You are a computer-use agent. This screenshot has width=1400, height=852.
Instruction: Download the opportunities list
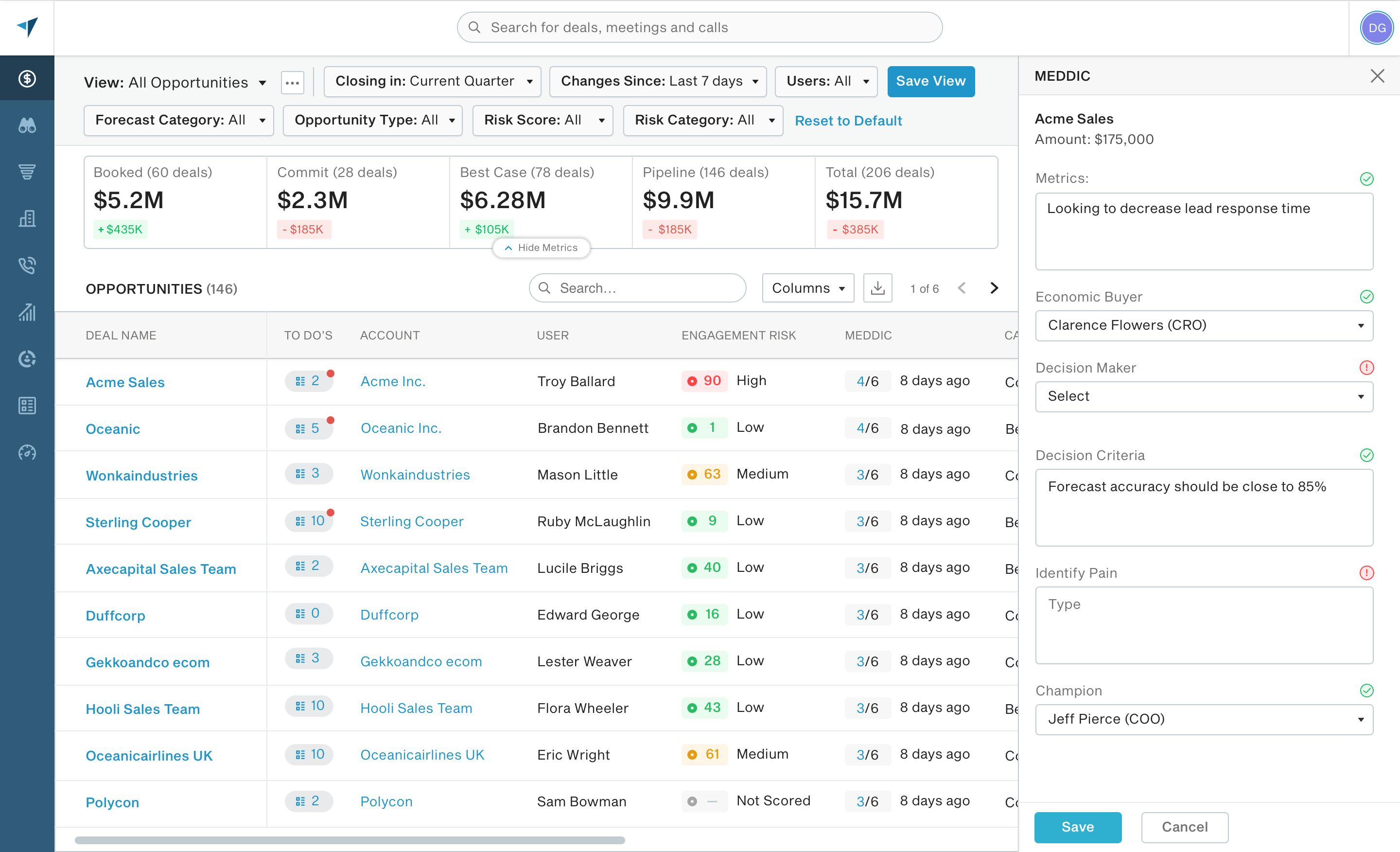877,287
